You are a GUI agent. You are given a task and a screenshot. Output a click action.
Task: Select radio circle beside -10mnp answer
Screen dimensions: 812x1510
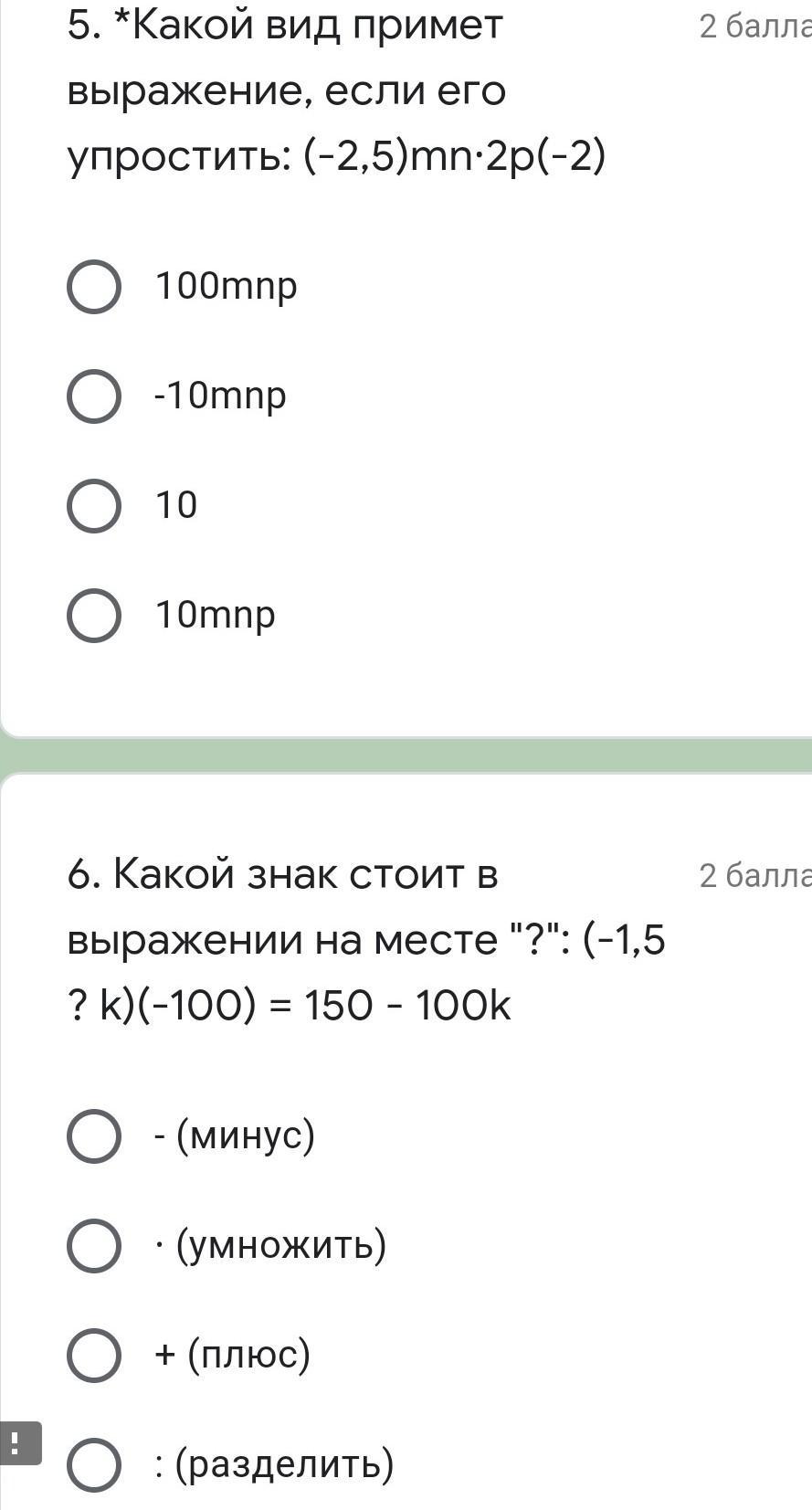click(94, 396)
